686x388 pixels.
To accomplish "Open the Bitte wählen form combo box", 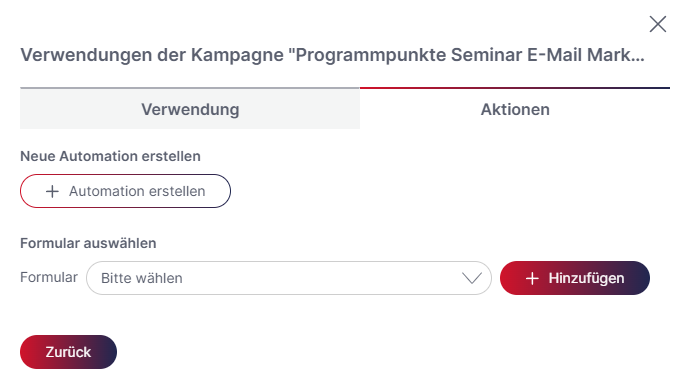I will point(289,278).
